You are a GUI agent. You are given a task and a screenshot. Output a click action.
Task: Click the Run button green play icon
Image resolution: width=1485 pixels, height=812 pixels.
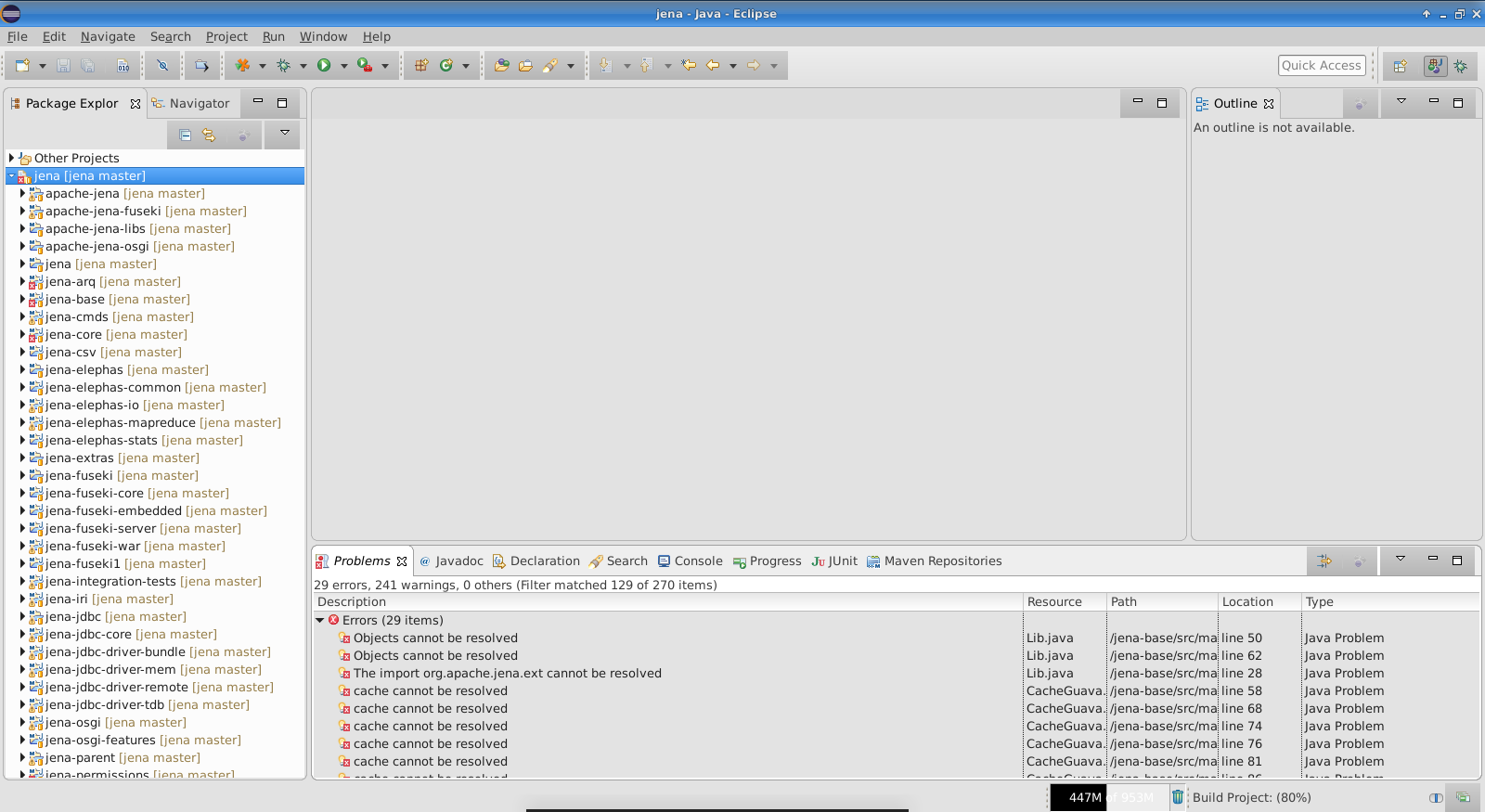[324, 65]
